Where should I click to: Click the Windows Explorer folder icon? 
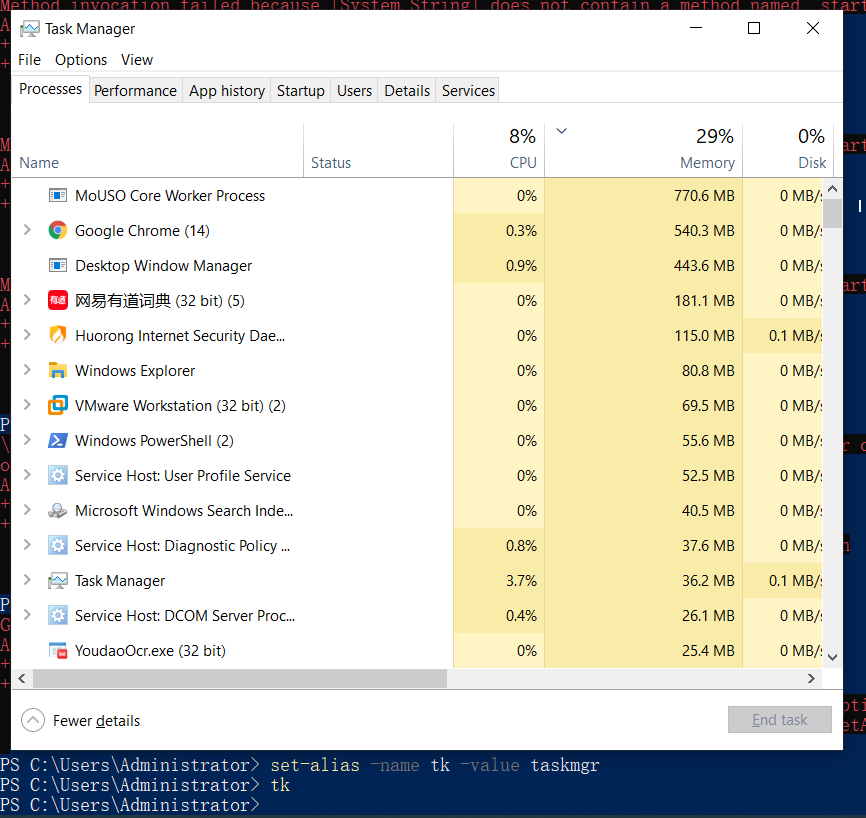tap(57, 370)
